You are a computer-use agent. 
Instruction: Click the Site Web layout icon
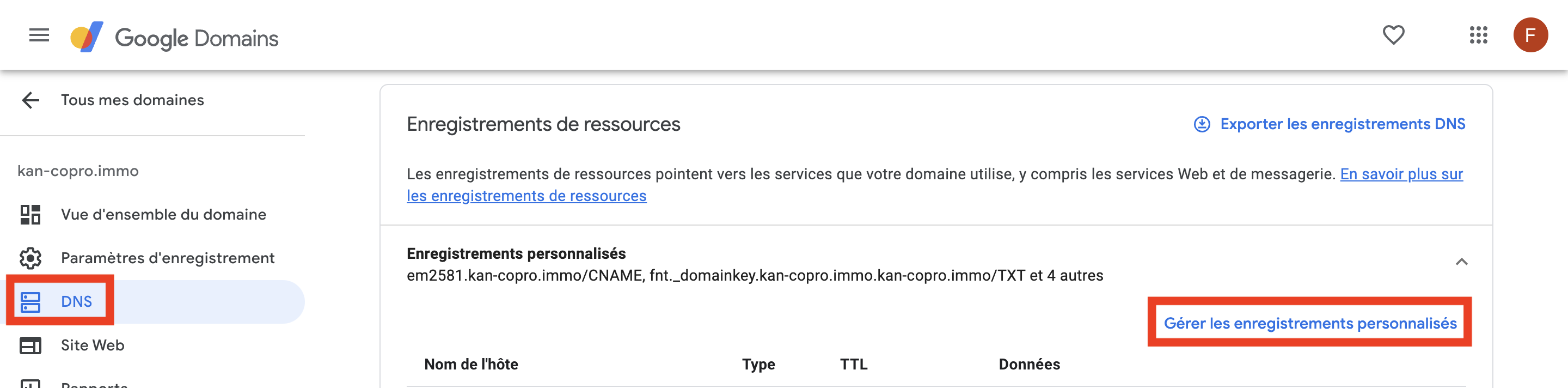(30, 345)
